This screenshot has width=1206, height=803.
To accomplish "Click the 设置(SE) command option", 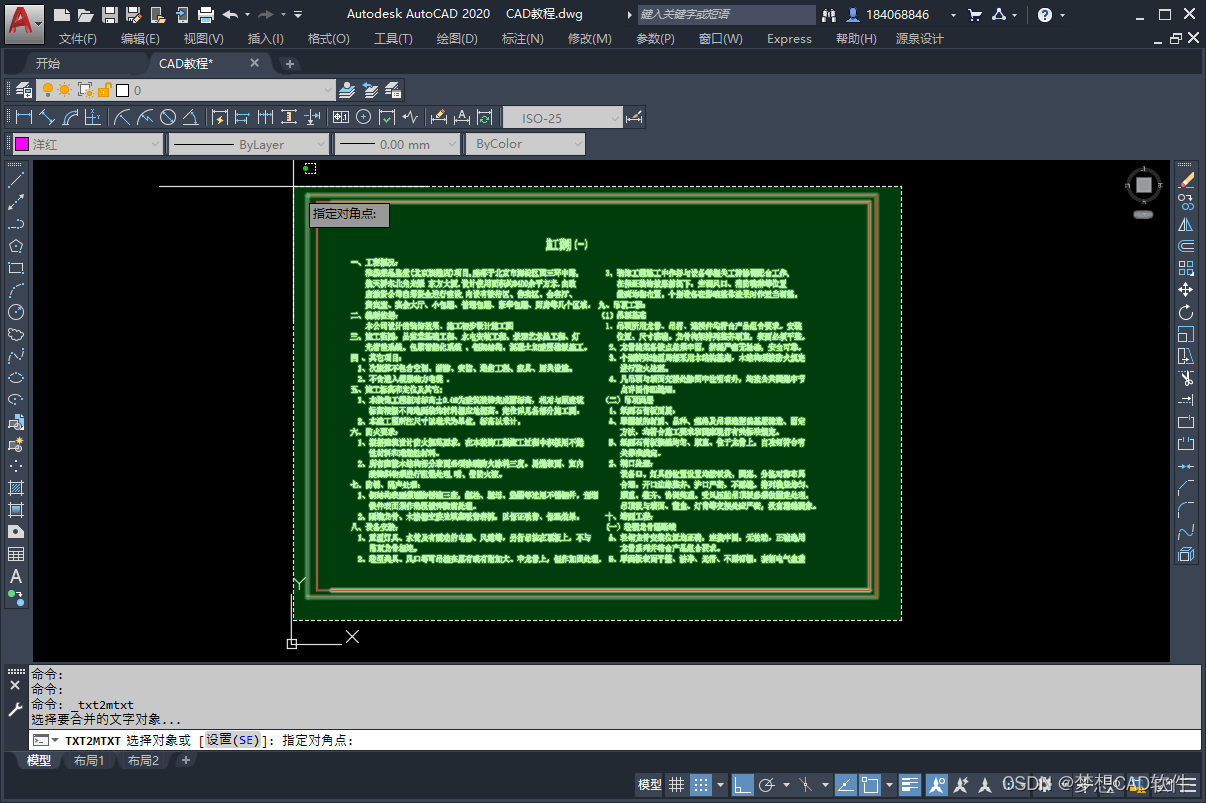I will click(x=232, y=740).
